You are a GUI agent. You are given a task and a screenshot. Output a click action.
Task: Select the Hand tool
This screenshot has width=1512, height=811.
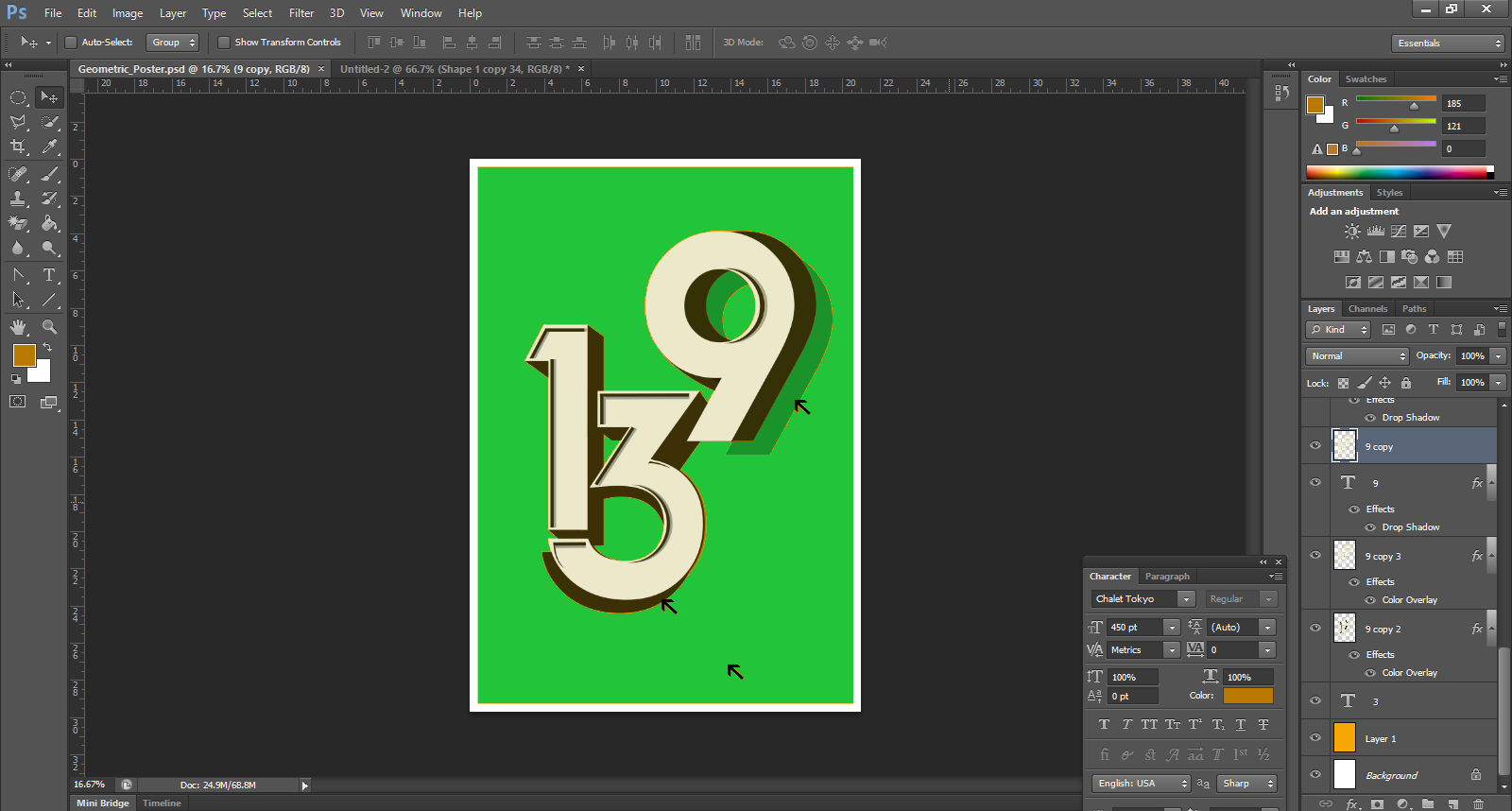(18, 327)
